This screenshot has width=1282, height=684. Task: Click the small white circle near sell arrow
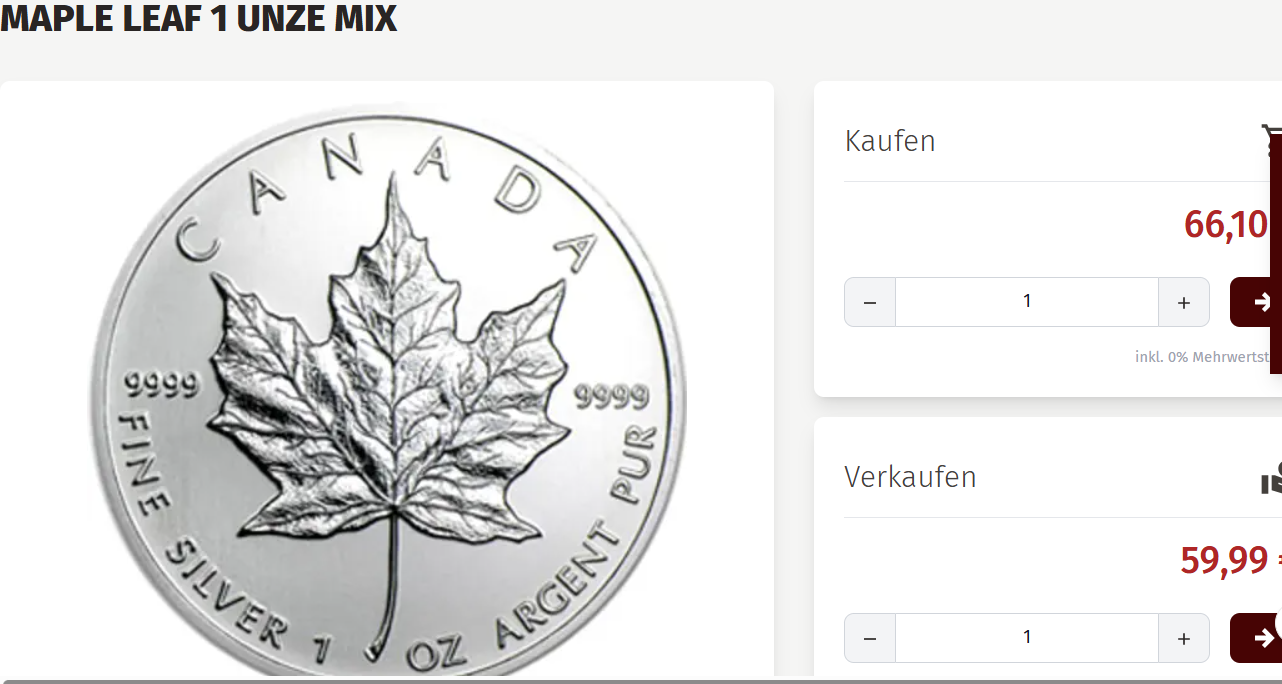[x=1279, y=623]
